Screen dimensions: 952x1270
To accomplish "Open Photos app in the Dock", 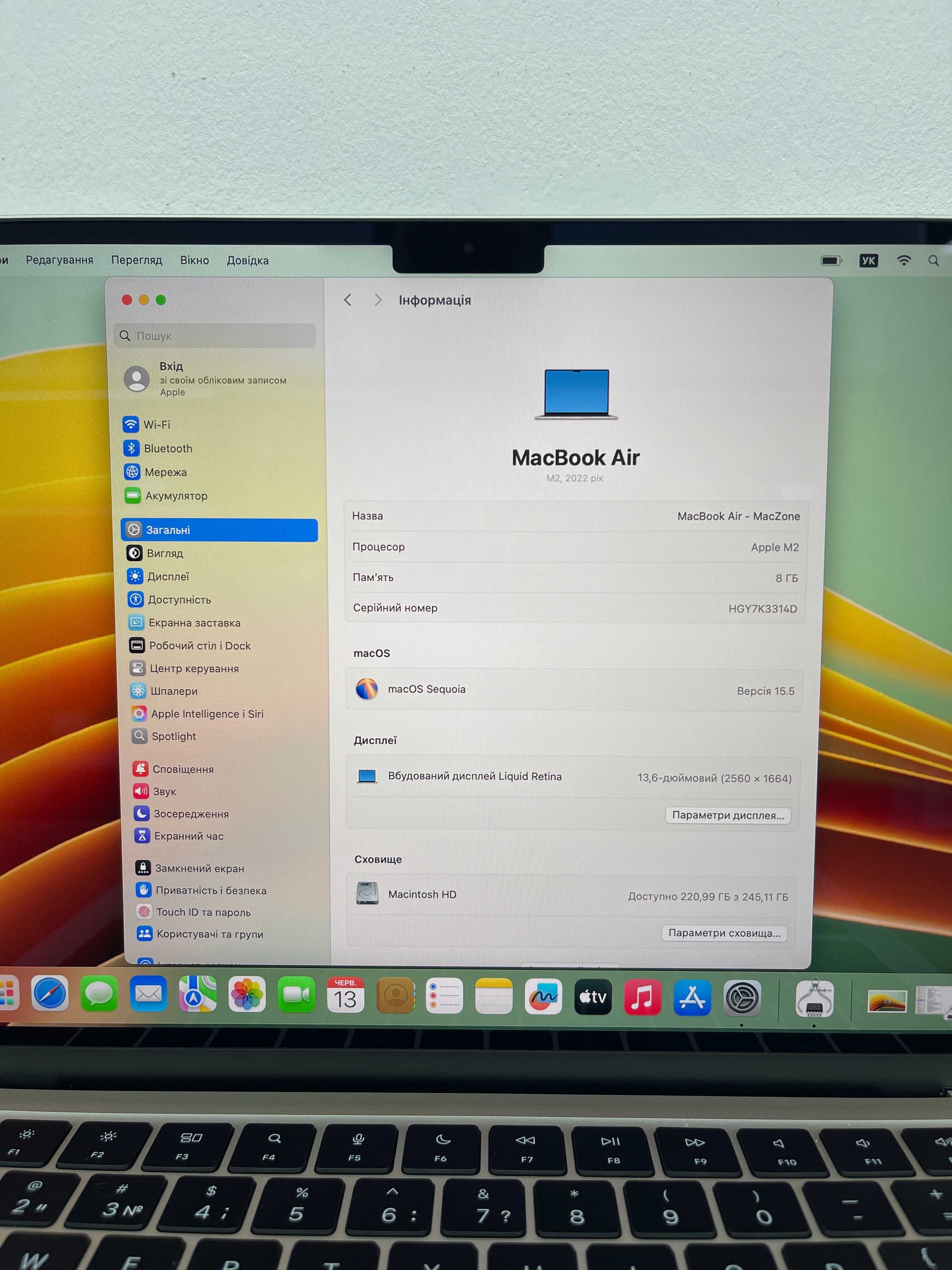I will [247, 994].
